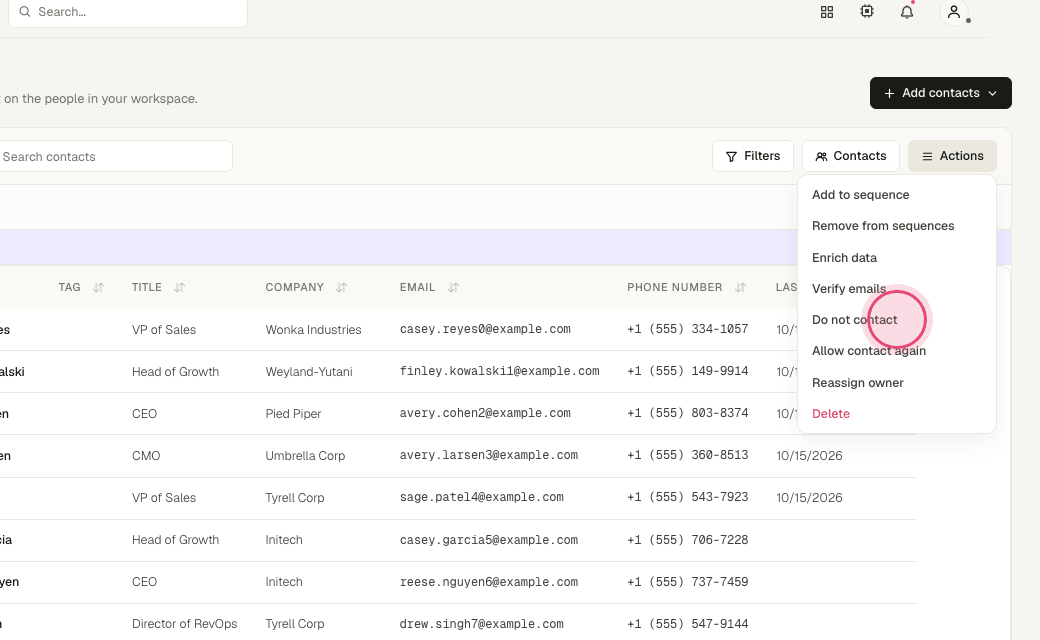1040x640 pixels.
Task: Click the Pied Piper company cell
Action: click(293, 414)
